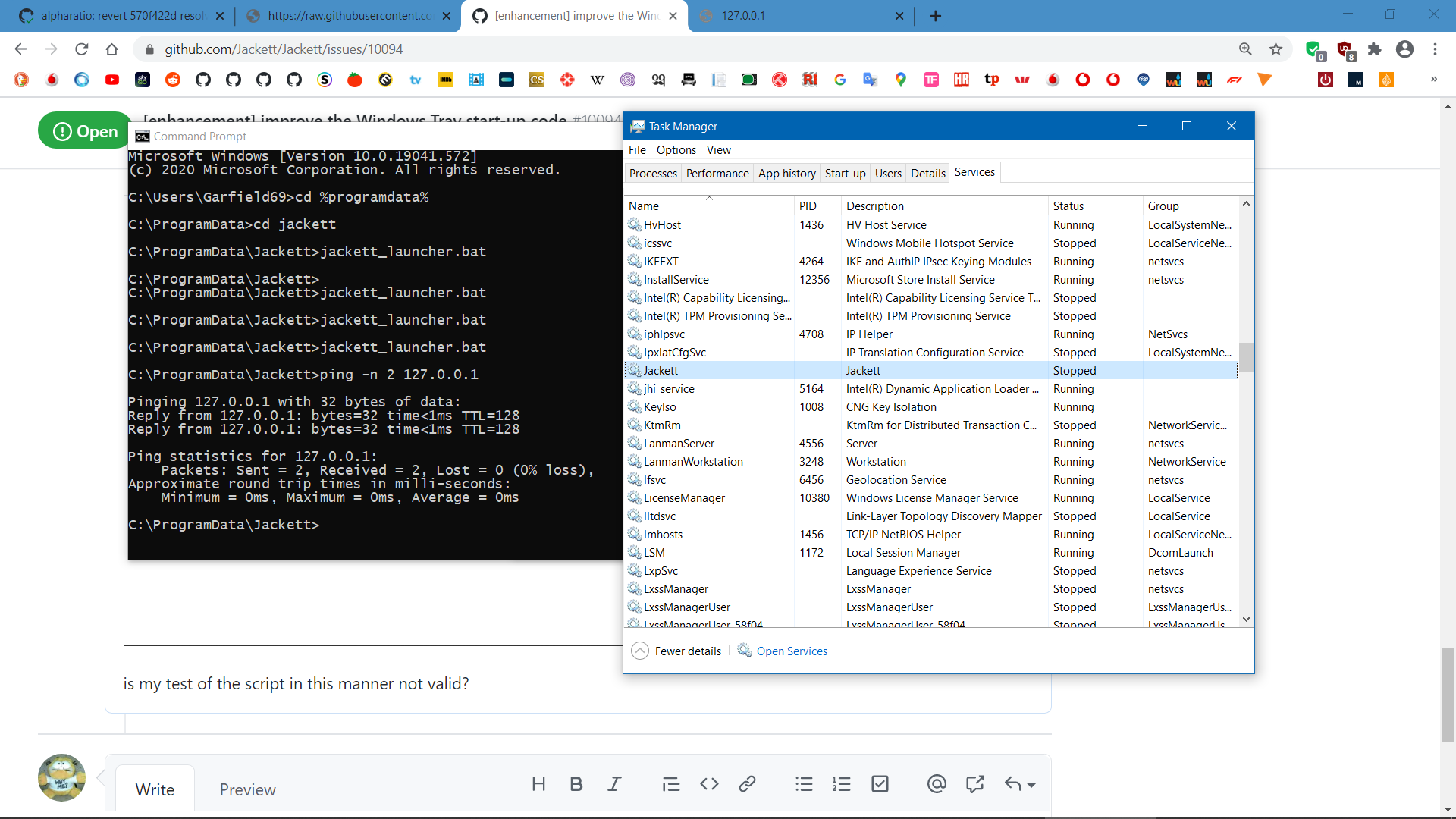Mention a user with the @ icon
The image size is (1456, 819).
coord(937,784)
